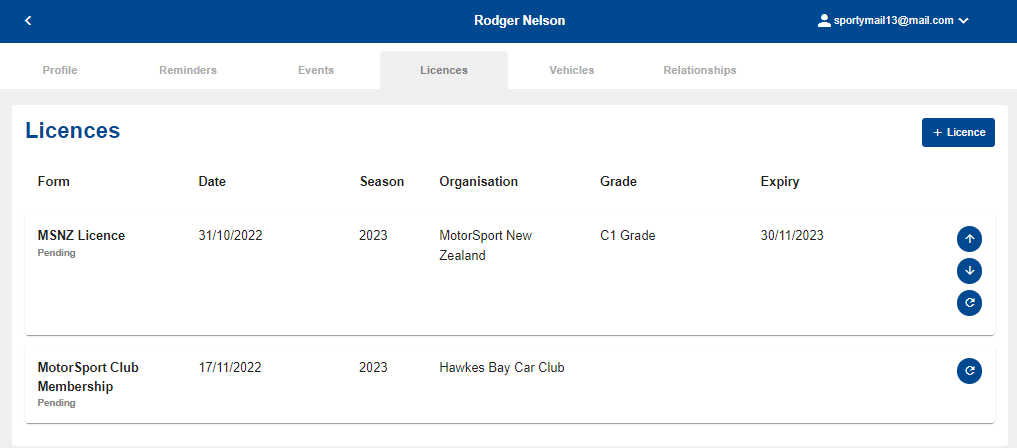
Task: Open the MSNZ Licence entry
Action: pyautogui.click(x=82, y=236)
